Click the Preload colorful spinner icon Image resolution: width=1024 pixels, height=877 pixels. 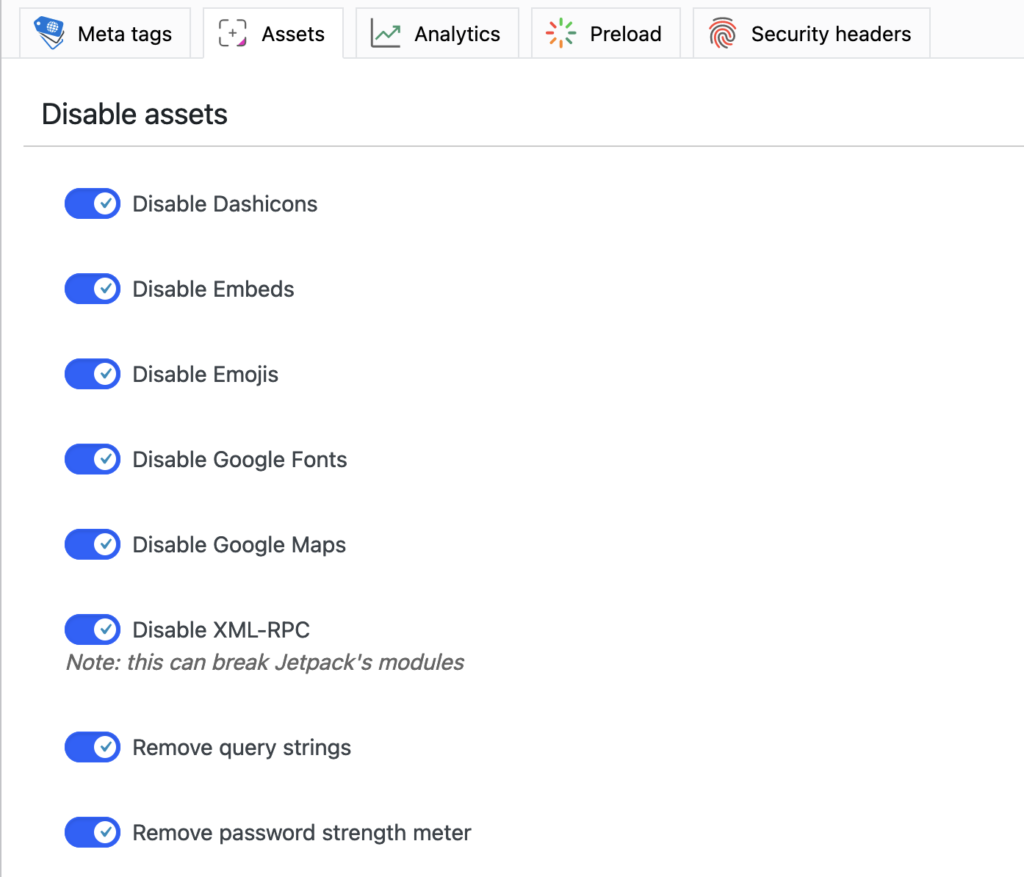tap(560, 33)
